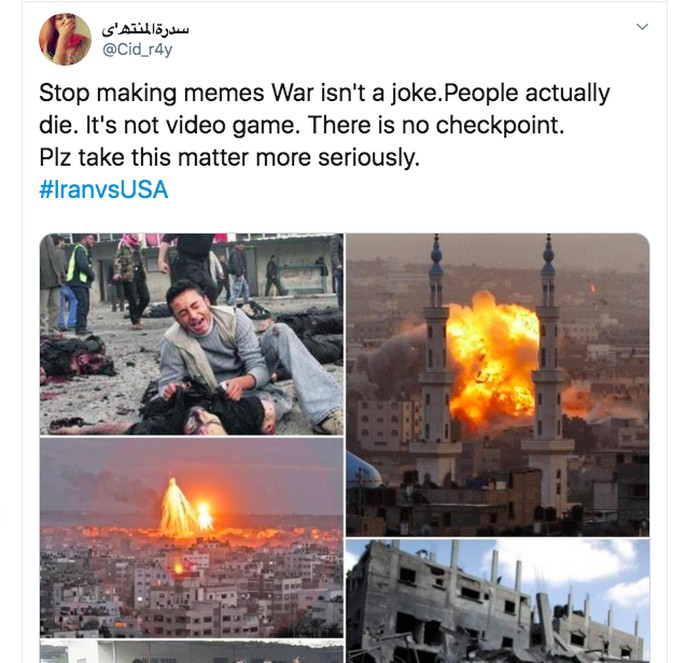Viewport: 700px width, 663px height.
Task: Open the white phosphorus city skyline photo
Action: coord(192,538)
